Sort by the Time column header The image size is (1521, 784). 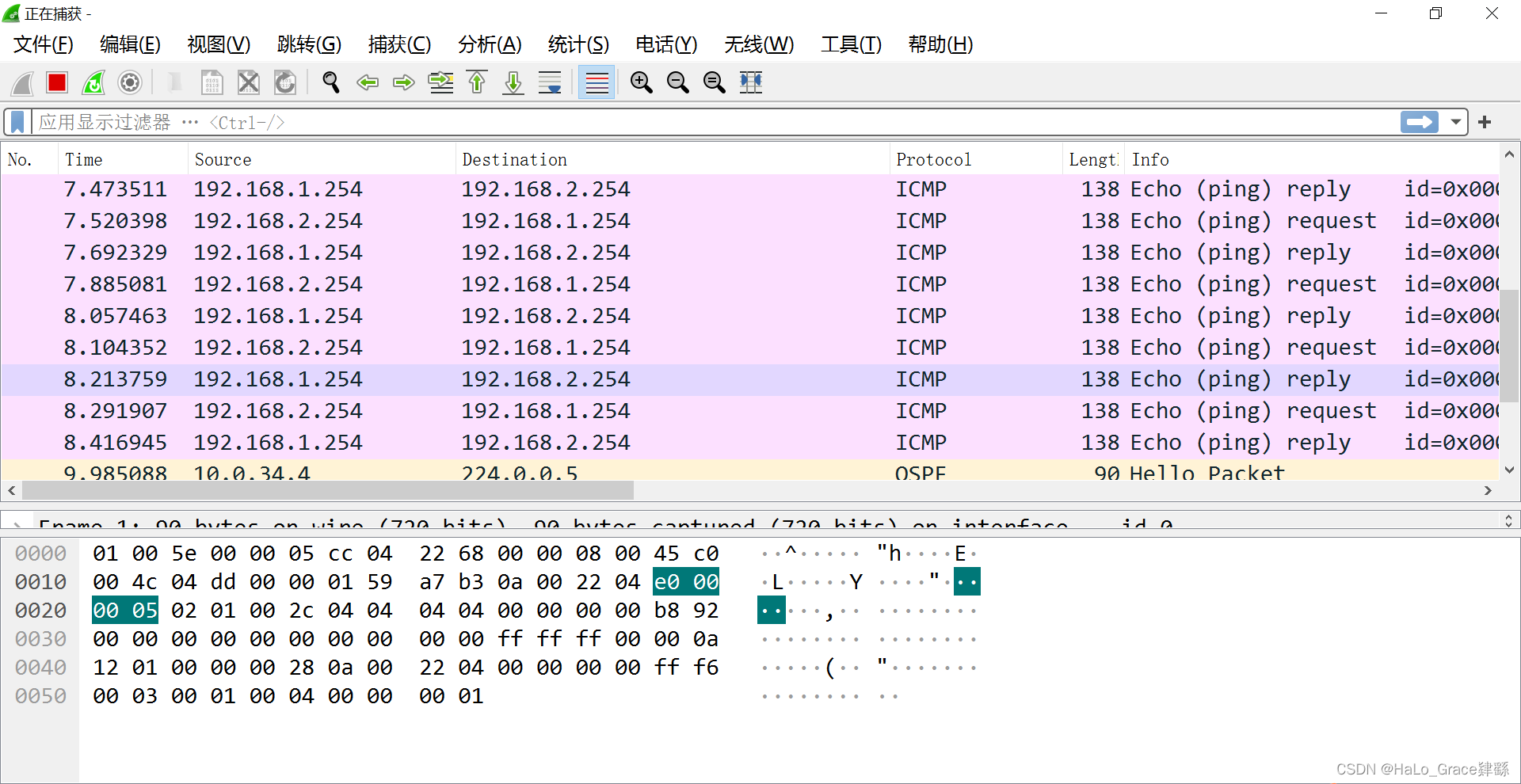pos(123,159)
